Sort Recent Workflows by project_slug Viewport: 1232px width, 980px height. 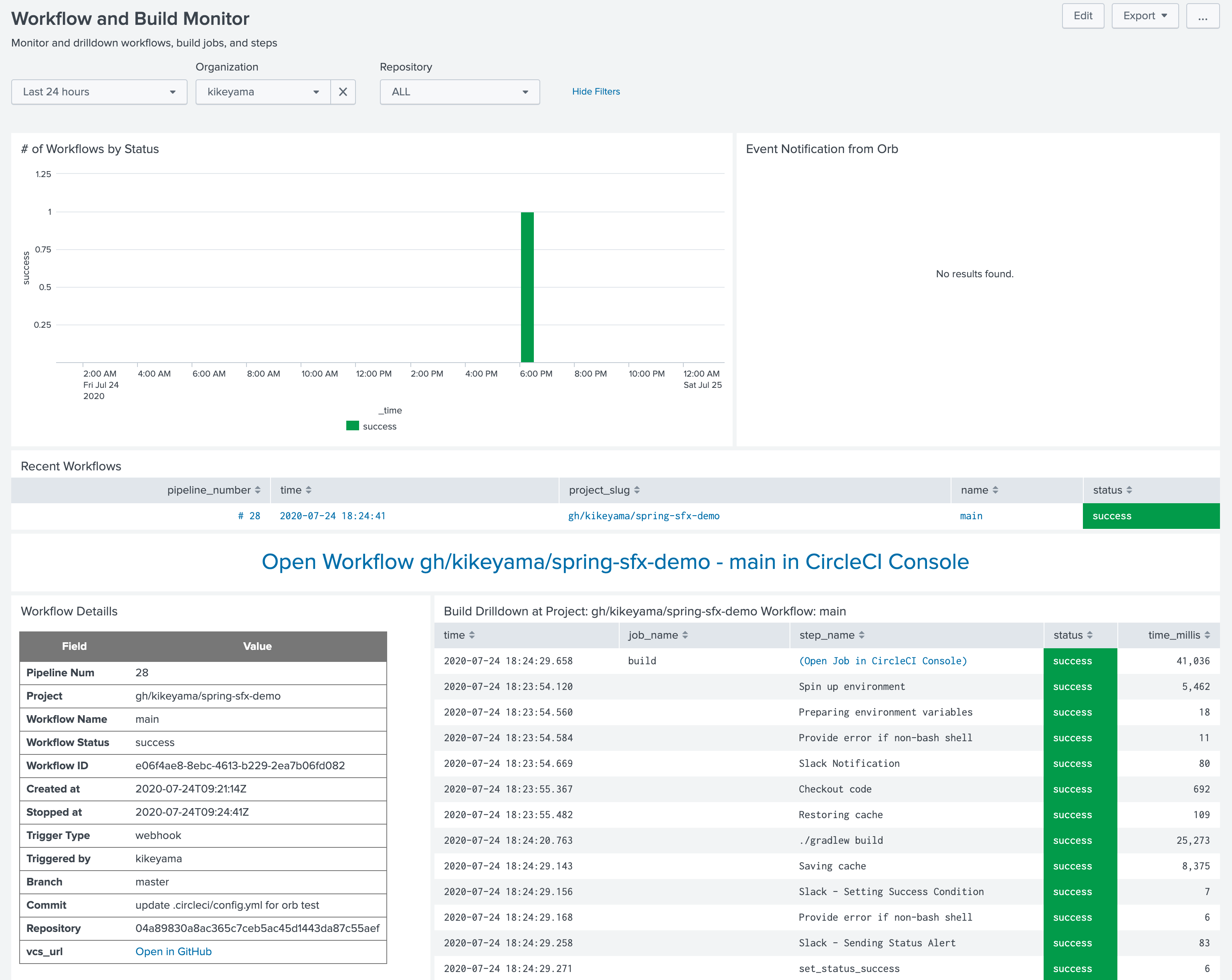604,490
